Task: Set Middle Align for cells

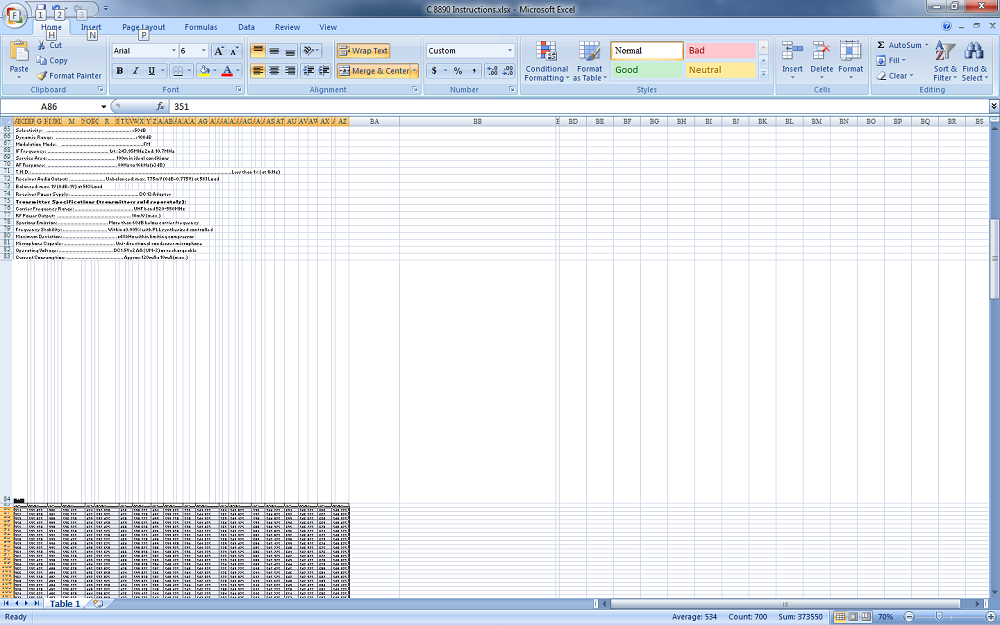Action: (274, 51)
